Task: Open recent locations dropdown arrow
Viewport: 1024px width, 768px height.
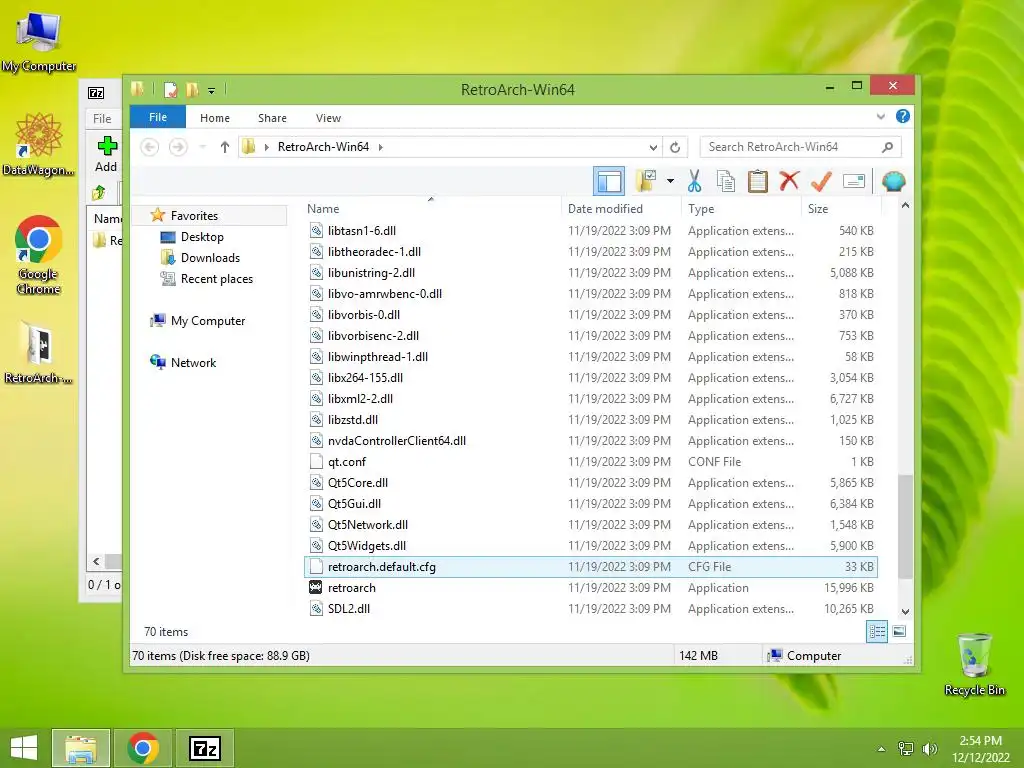Action: [x=202, y=147]
